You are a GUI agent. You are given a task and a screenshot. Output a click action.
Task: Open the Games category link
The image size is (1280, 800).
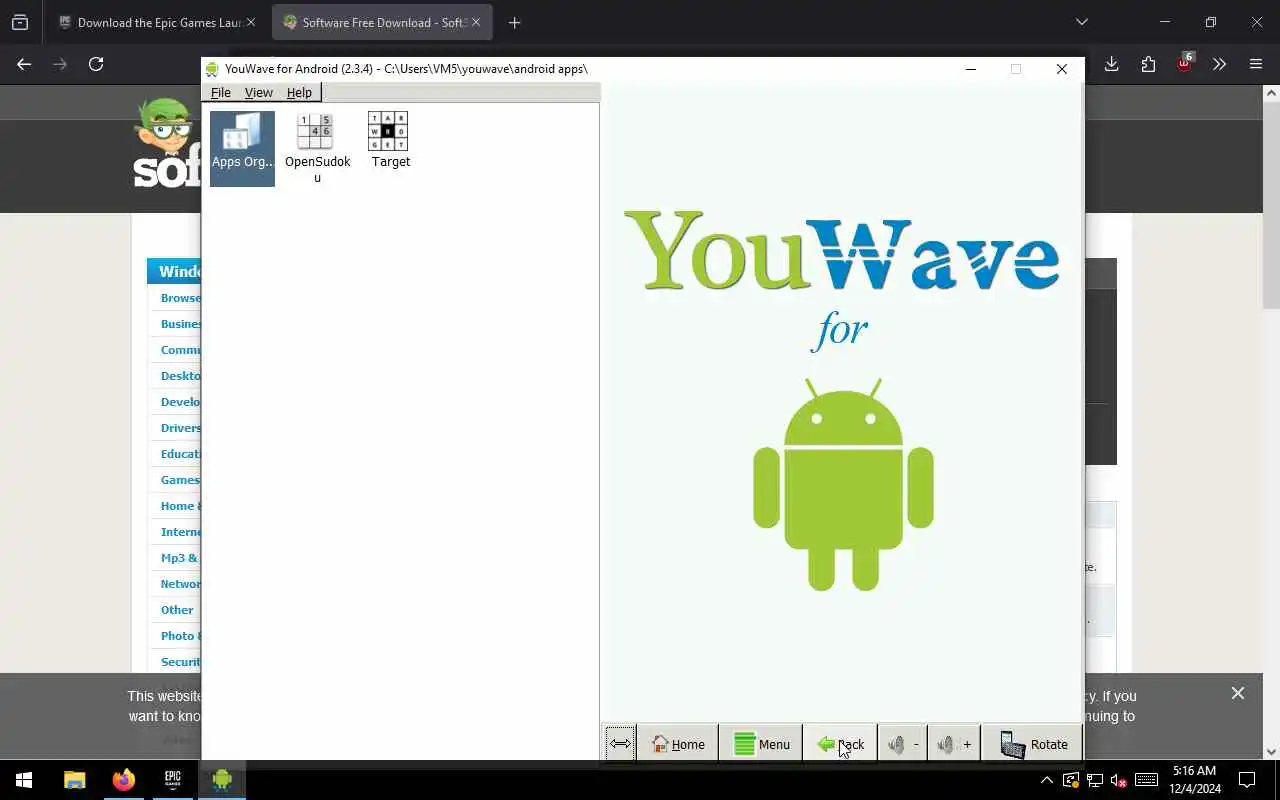[180, 480]
